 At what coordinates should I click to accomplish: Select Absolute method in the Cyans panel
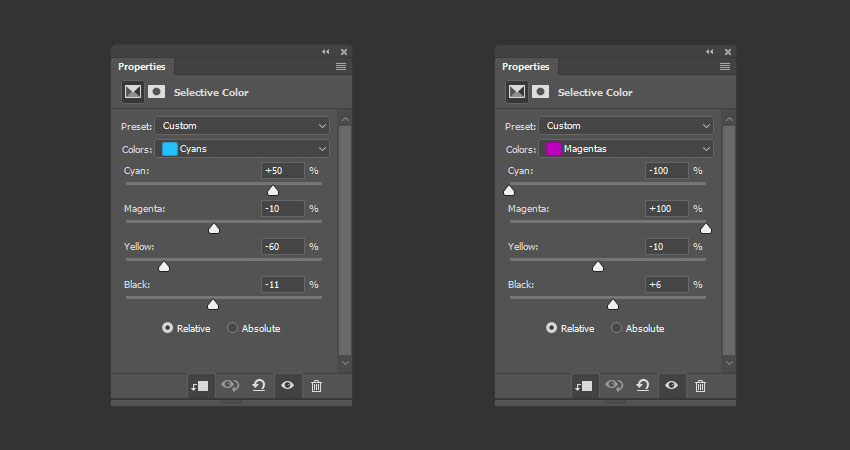(x=233, y=328)
